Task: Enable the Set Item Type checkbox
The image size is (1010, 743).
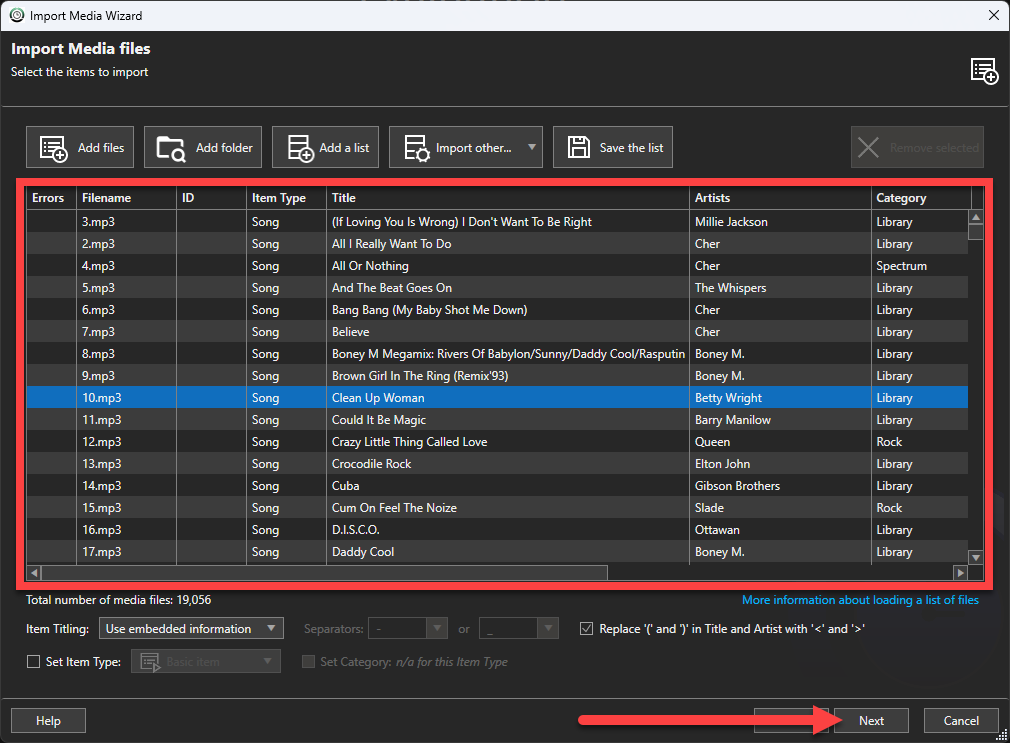Action: [33, 661]
